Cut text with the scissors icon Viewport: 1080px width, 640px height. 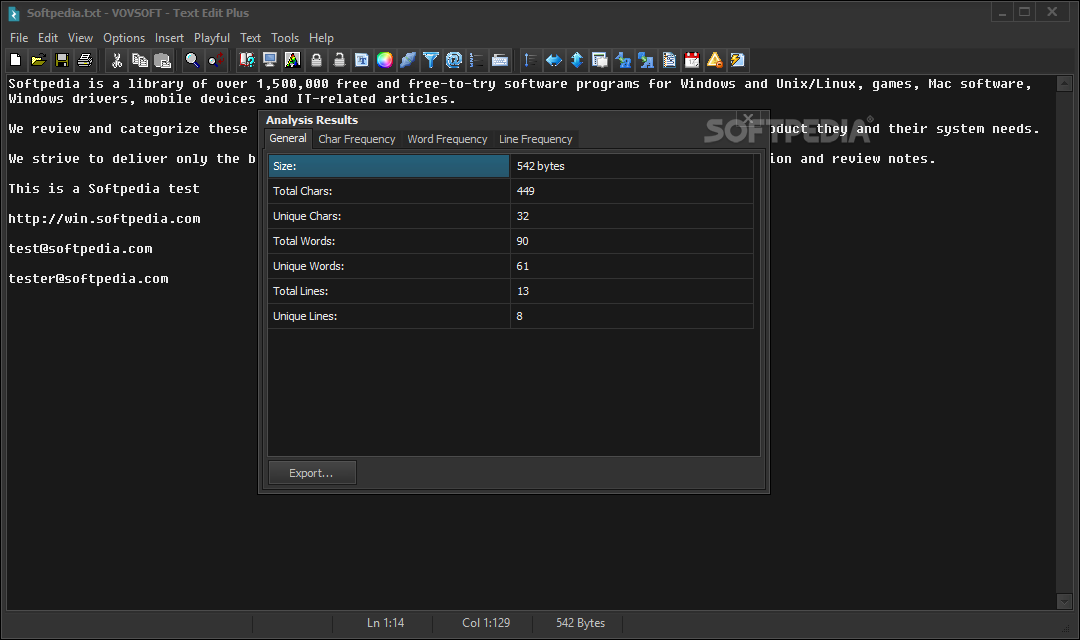click(117, 61)
